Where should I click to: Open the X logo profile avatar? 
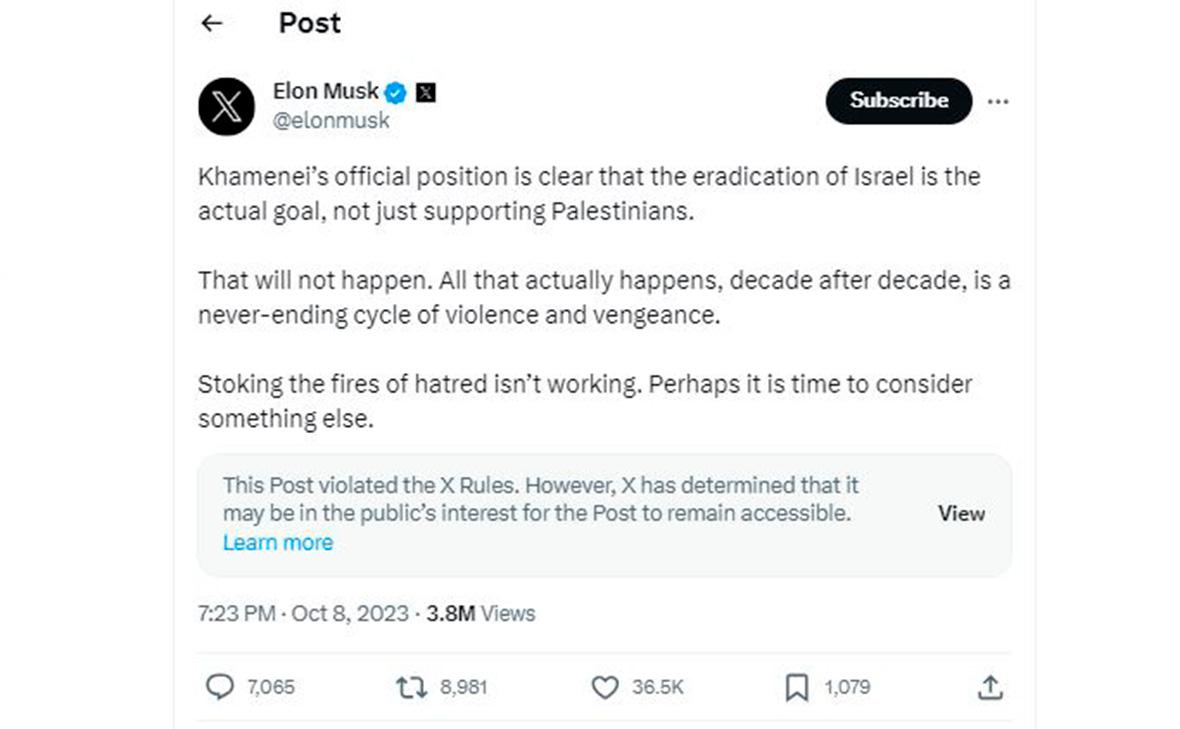[x=227, y=106]
